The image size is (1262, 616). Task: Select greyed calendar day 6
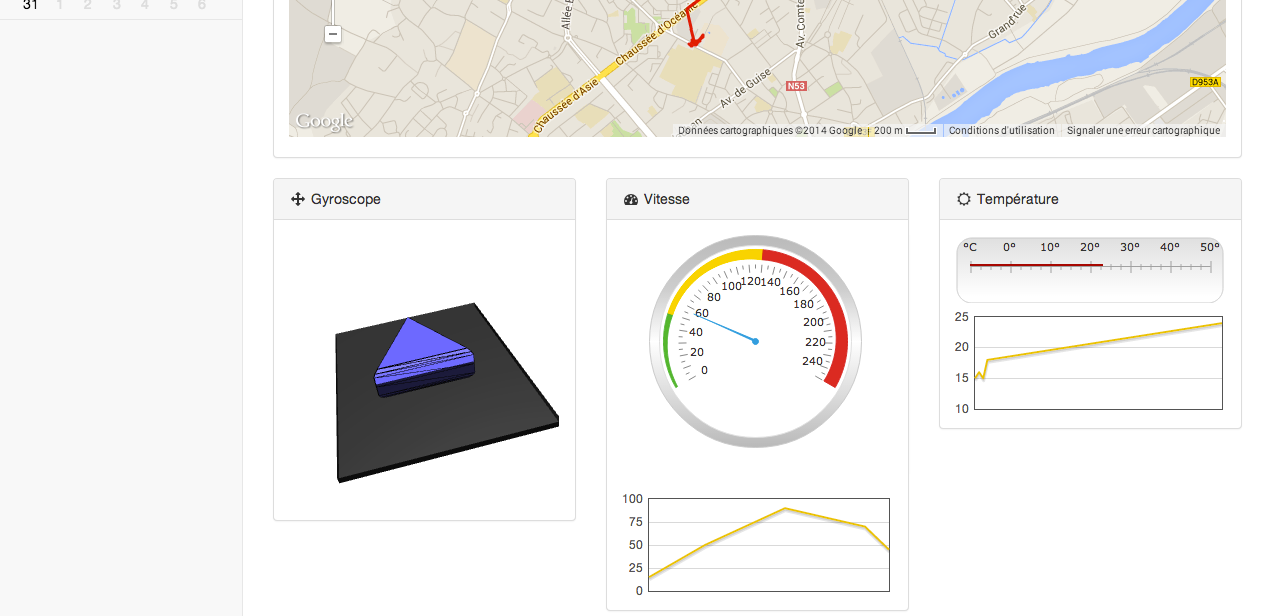pyautogui.click(x=202, y=5)
